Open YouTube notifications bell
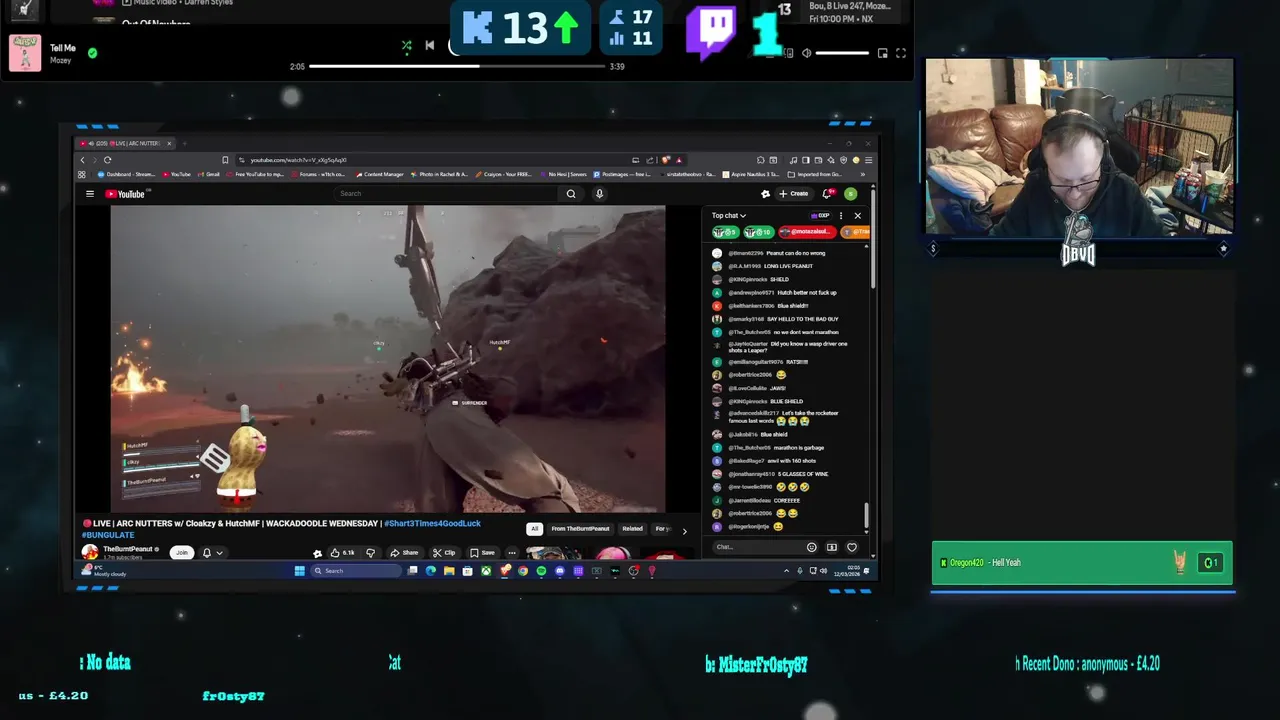The image size is (1280, 720). 827,194
